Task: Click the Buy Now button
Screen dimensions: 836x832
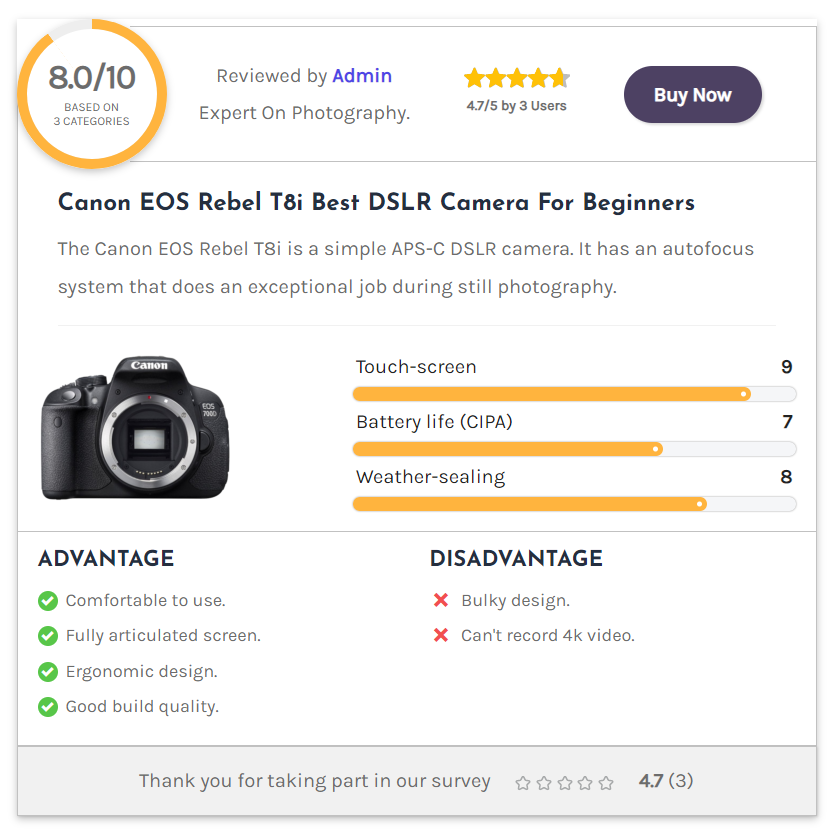Action: click(x=692, y=95)
